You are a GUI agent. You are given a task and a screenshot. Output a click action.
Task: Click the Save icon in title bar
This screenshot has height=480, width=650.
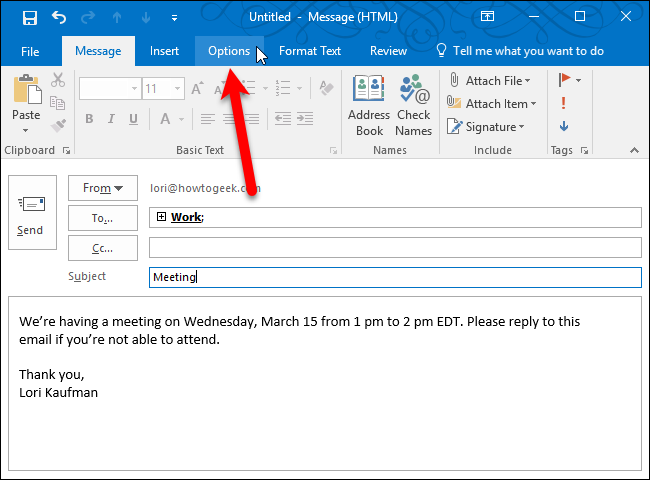(x=30, y=18)
